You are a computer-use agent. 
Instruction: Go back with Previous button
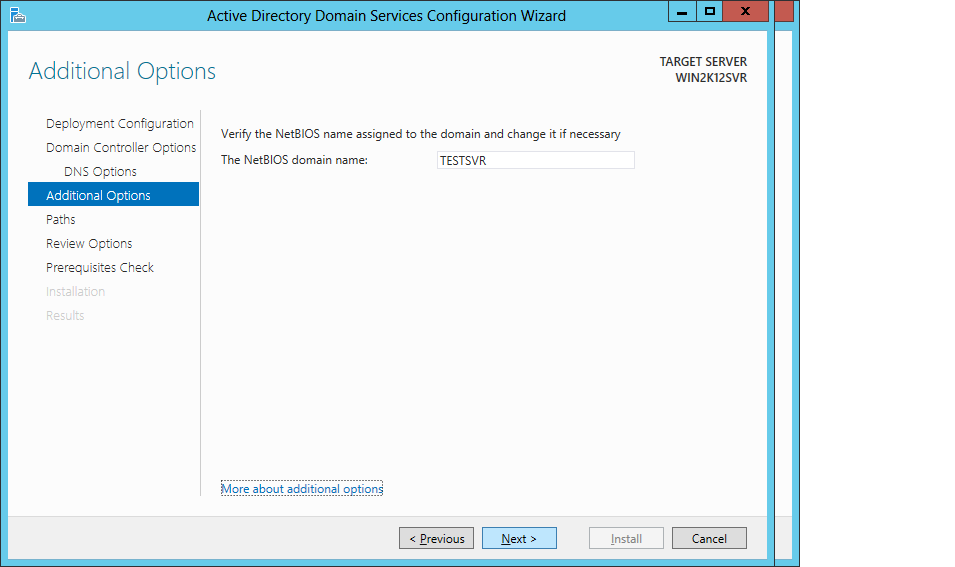coord(436,538)
